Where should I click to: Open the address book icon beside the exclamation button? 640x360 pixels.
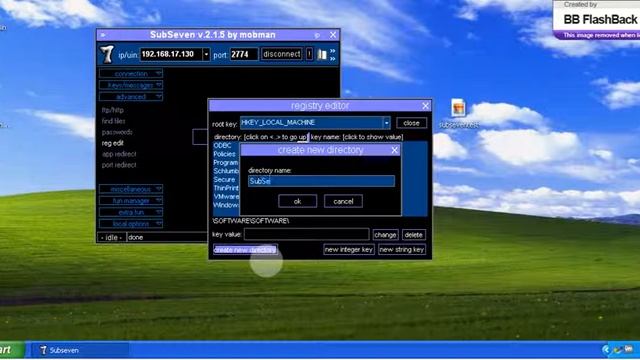click(x=322, y=54)
